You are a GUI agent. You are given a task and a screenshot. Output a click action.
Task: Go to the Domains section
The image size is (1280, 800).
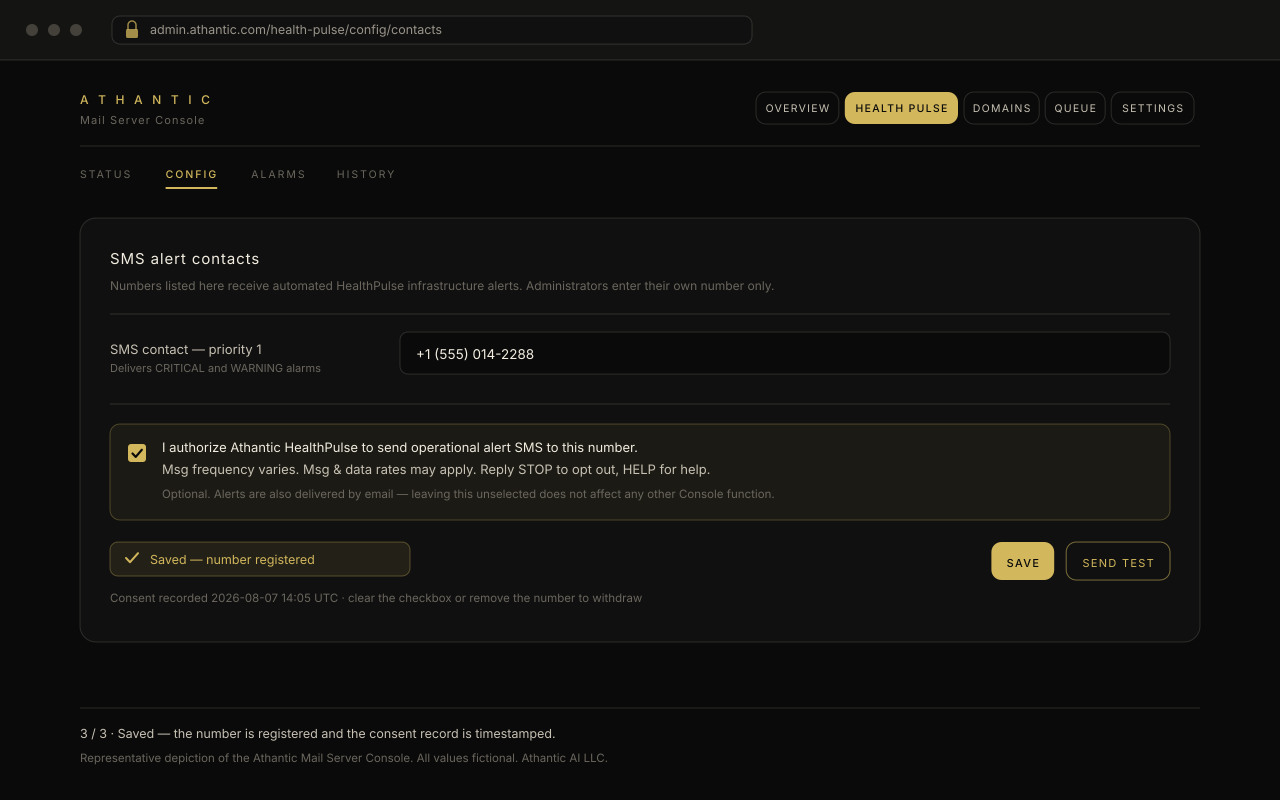pos(1001,108)
